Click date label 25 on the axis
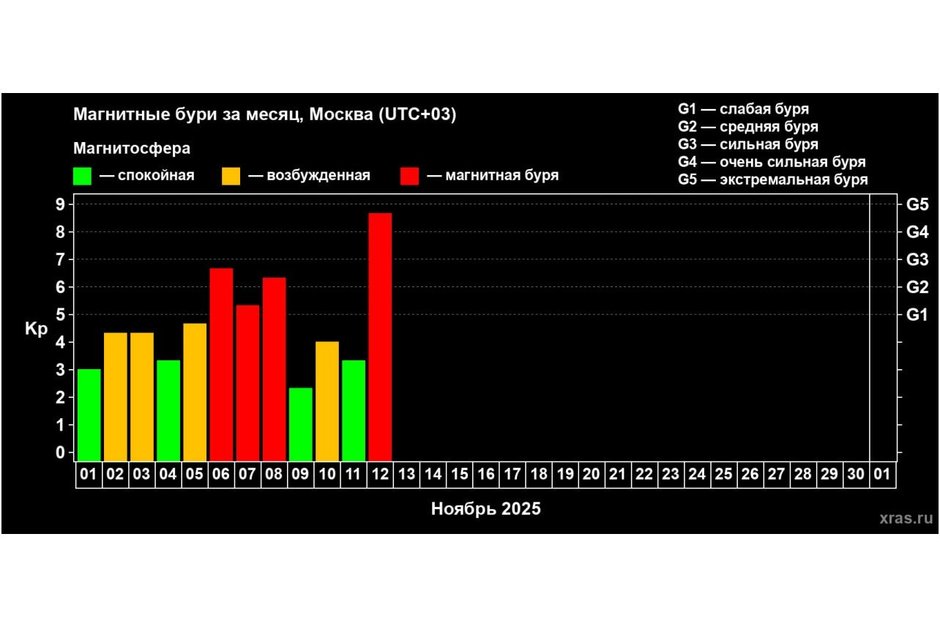The height and width of the screenshot is (627, 940). pyautogui.click(x=723, y=474)
